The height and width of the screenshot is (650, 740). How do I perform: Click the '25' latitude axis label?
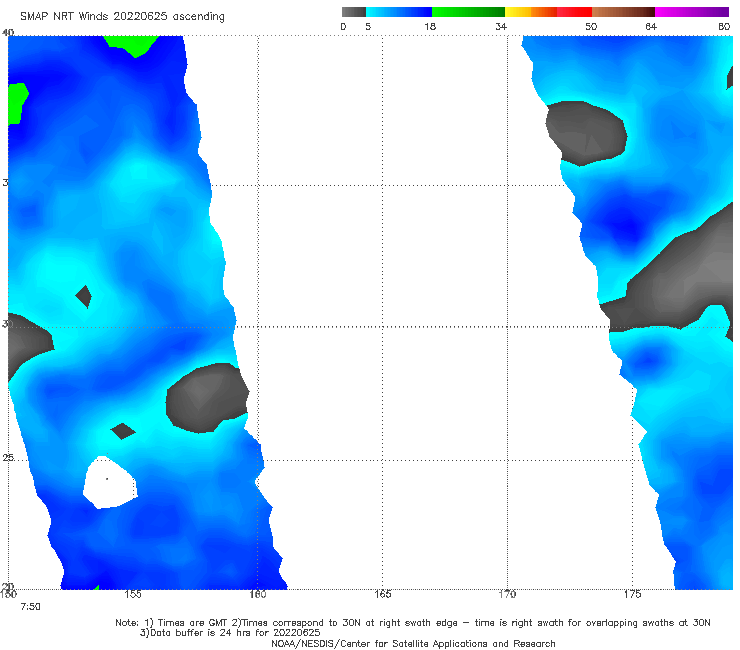coord(8,458)
